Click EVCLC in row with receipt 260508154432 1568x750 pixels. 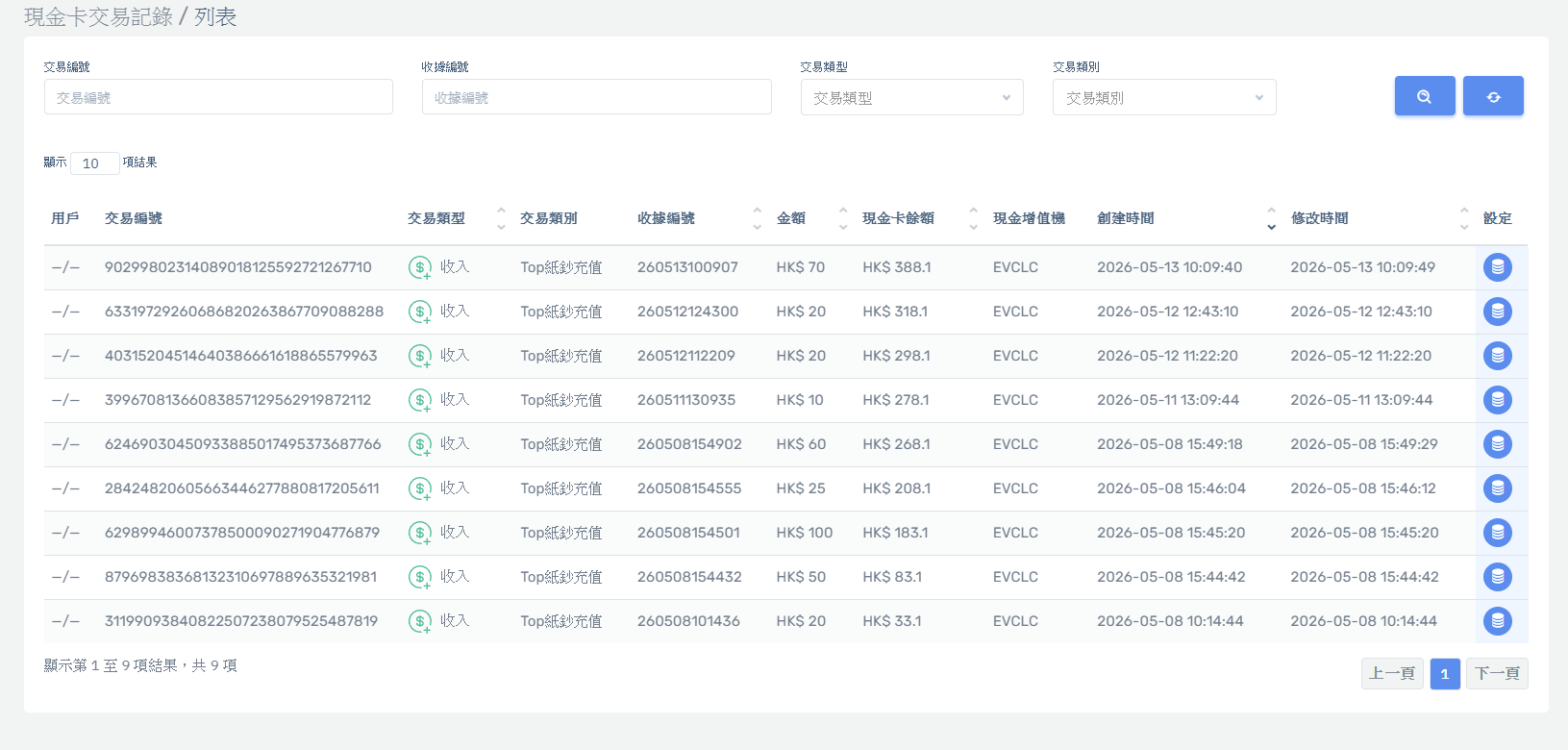click(x=1015, y=577)
